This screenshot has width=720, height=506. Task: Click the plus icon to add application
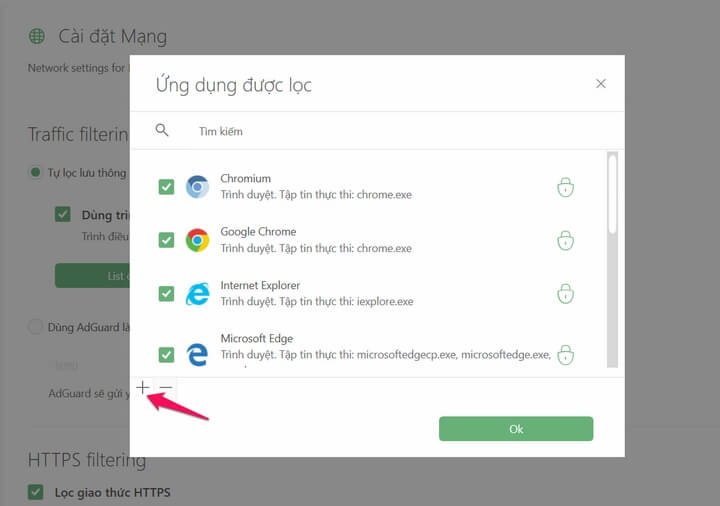coord(143,387)
